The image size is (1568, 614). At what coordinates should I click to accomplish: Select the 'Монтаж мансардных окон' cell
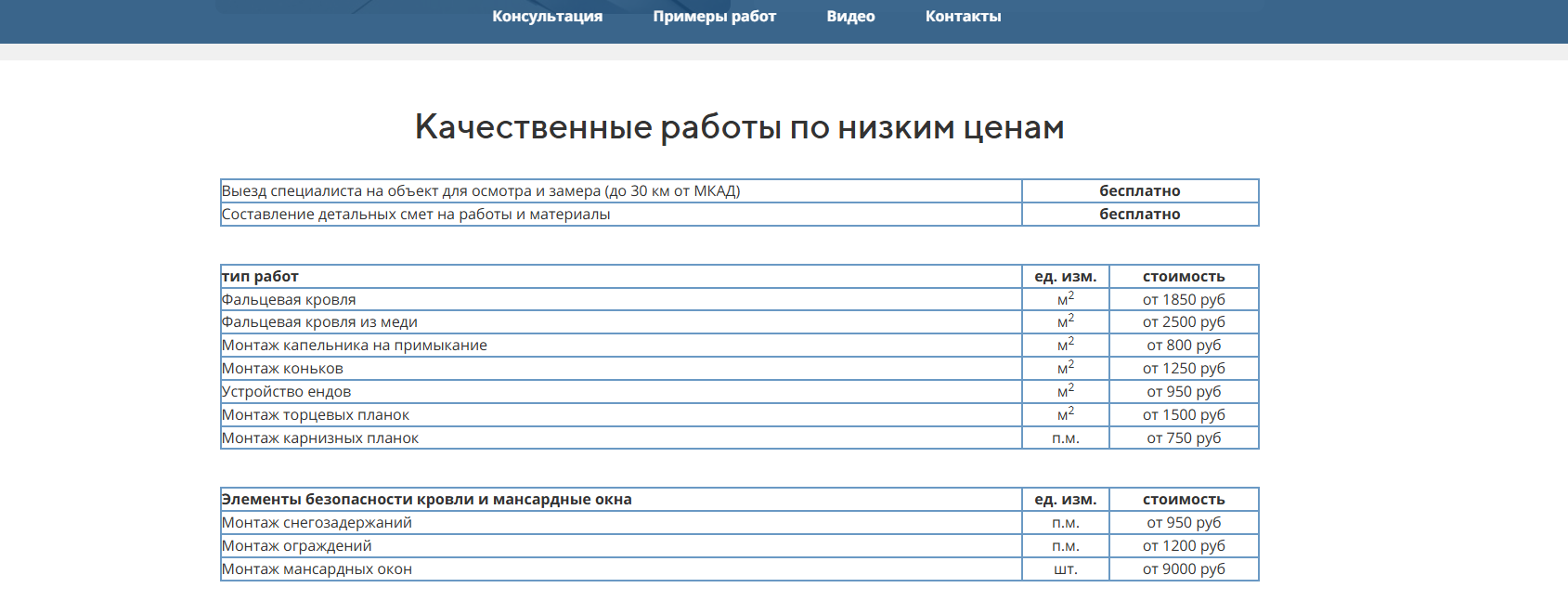coord(621,568)
